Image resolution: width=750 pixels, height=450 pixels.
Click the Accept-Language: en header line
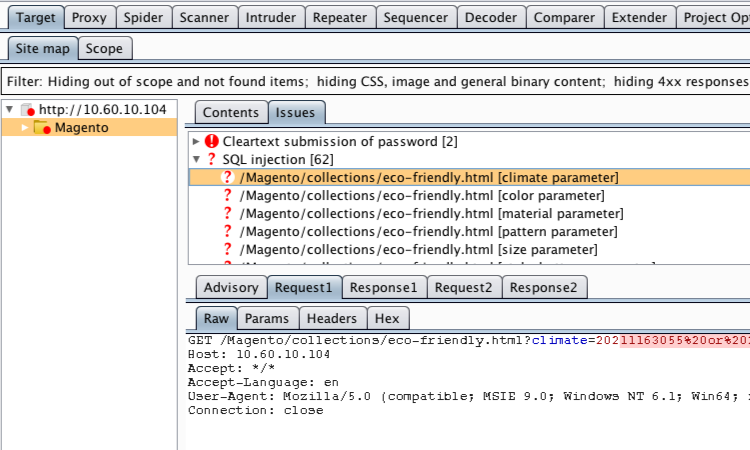point(263,383)
